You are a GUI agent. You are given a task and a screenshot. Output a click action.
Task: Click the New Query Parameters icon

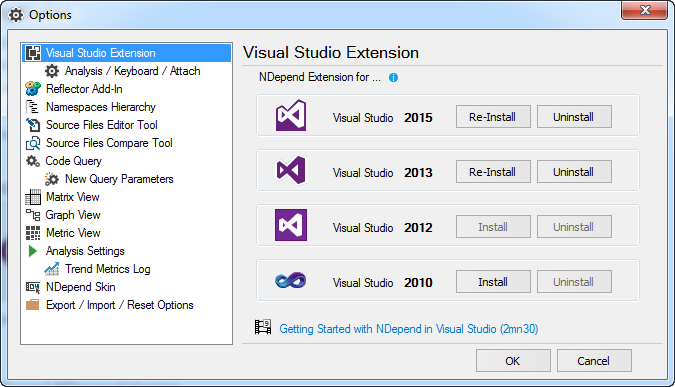(x=52, y=179)
